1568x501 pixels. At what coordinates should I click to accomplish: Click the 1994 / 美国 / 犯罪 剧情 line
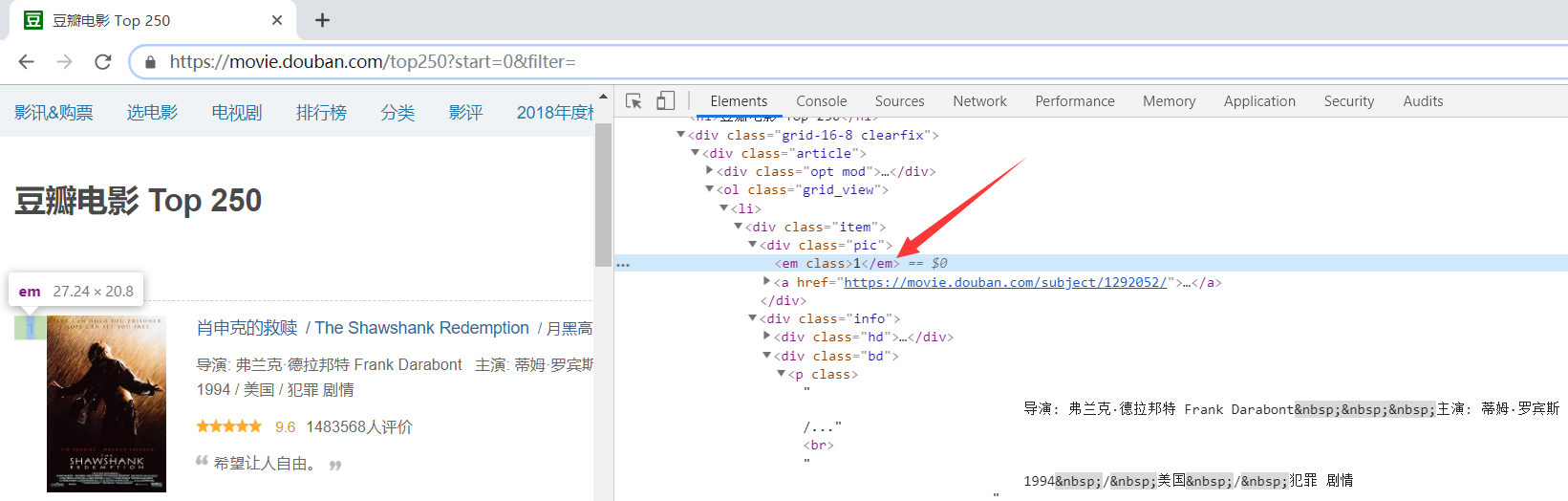pos(275,390)
